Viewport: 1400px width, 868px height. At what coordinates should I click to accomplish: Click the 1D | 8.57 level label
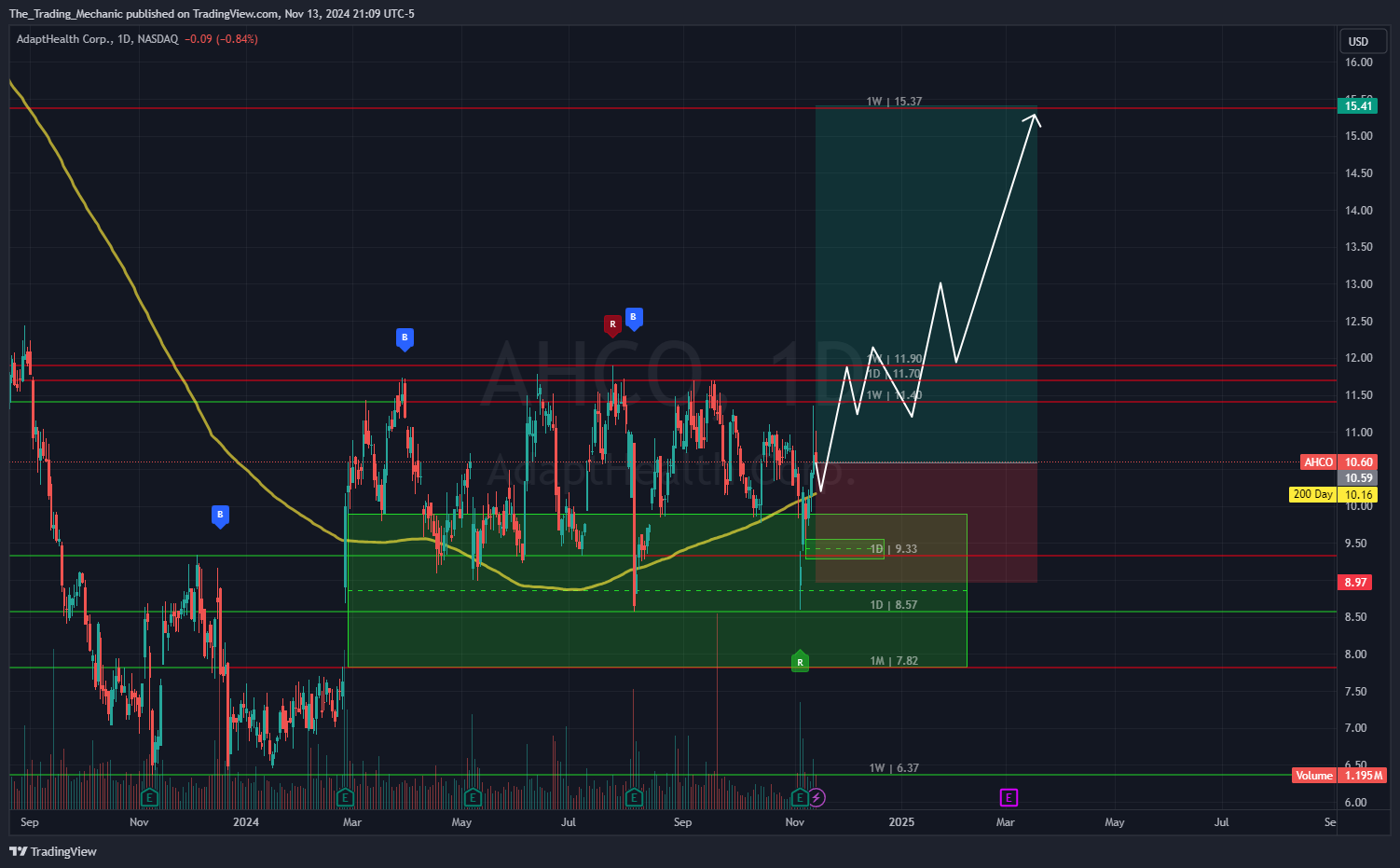click(x=894, y=605)
